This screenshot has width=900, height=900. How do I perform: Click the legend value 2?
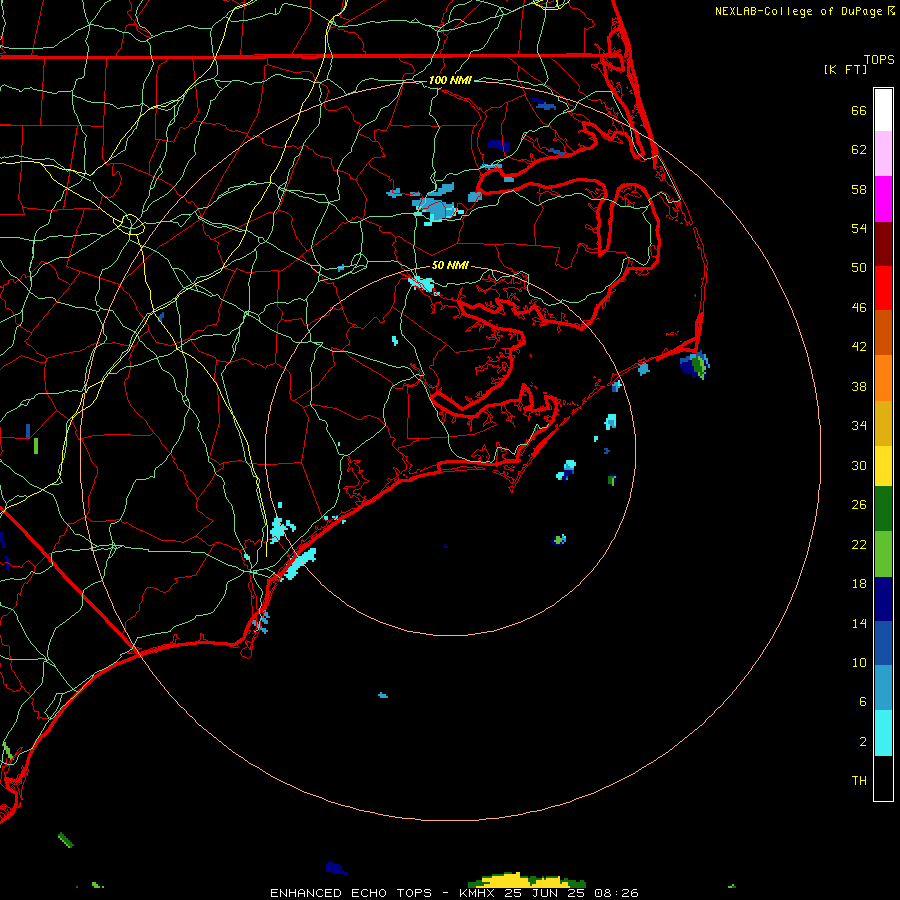(x=863, y=741)
